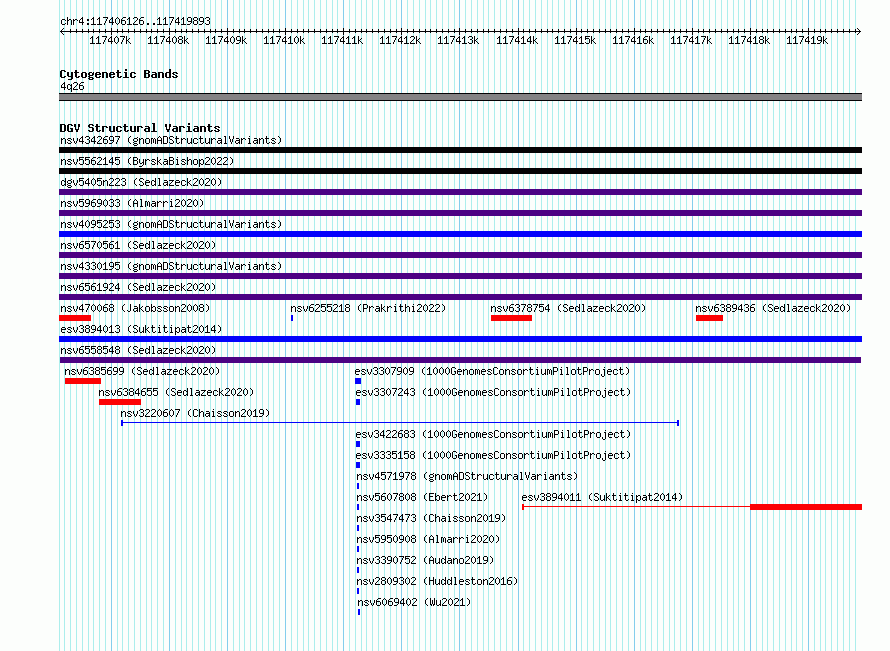
Task: Open the esv3307909 (1000GenomesConsortiumPilotProject) label
Action: pos(492,371)
